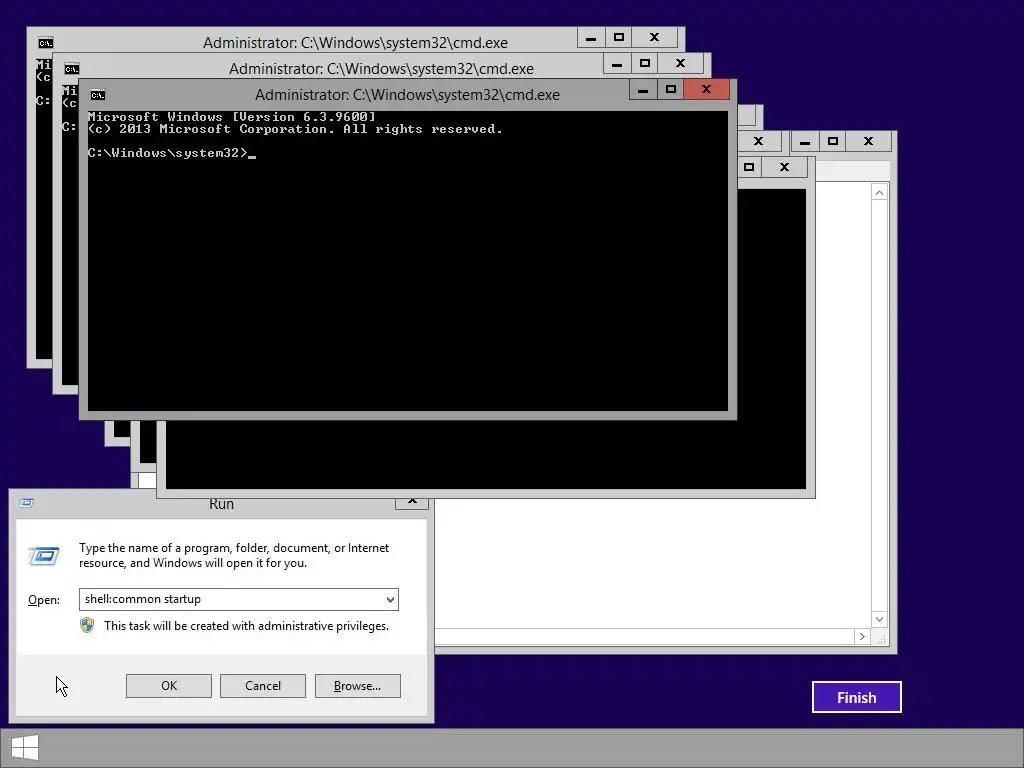
Task: Click the administrative privileges notice text
Action: pyautogui.click(x=246, y=626)
